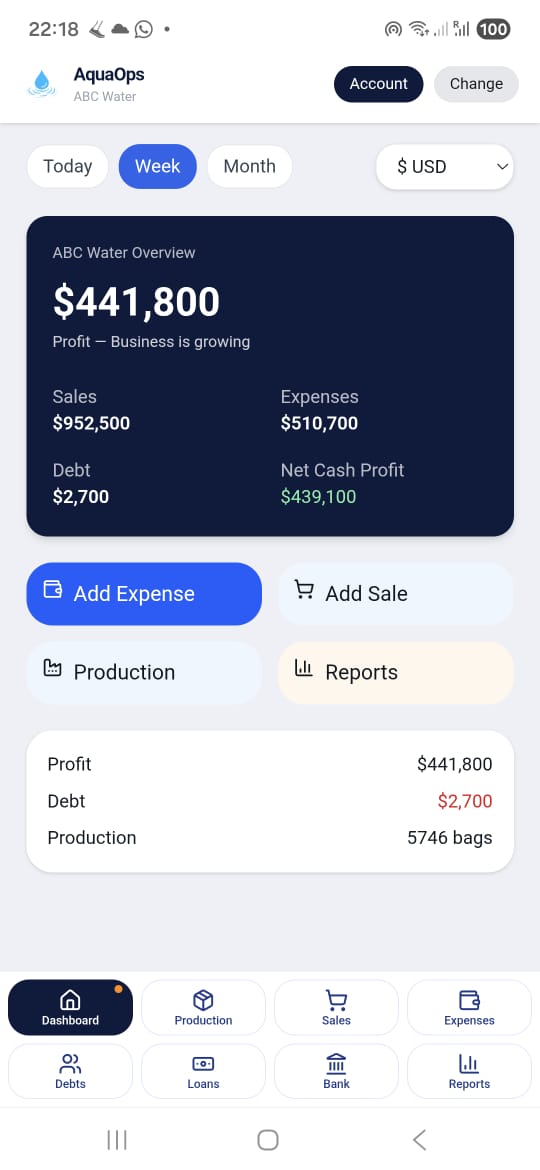Click the box icon on Production nav tab
The image size is (540, 1170).
(203, 1000)
